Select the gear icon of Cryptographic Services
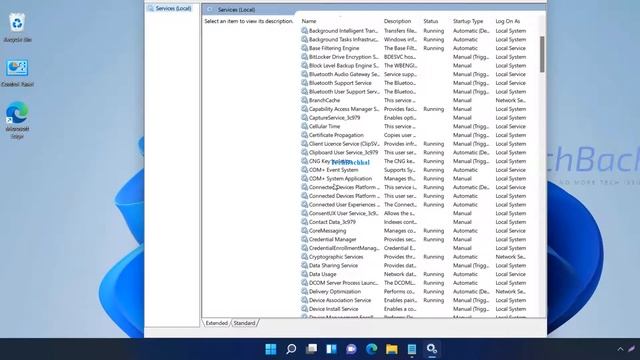 [304, 257]
